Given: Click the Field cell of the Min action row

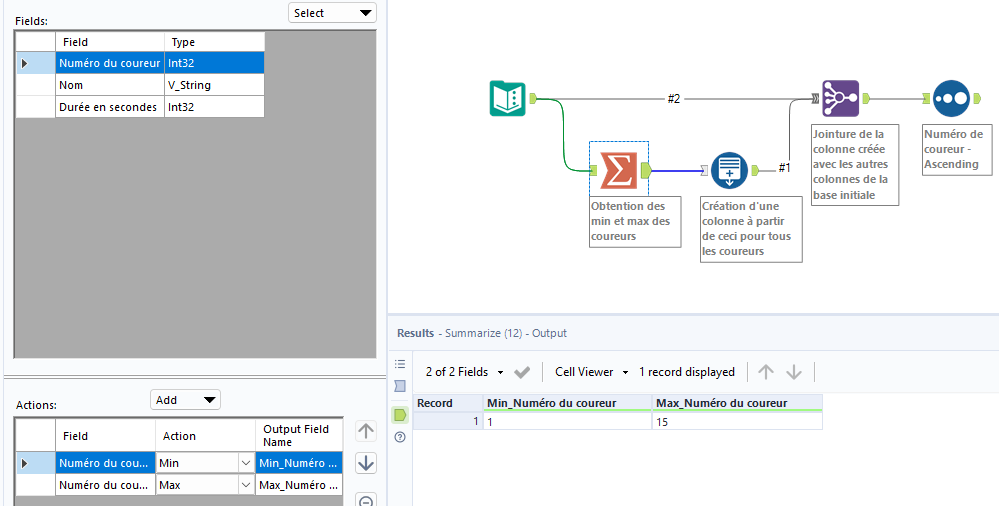Looking at the screenshot, I should point(105,463).
